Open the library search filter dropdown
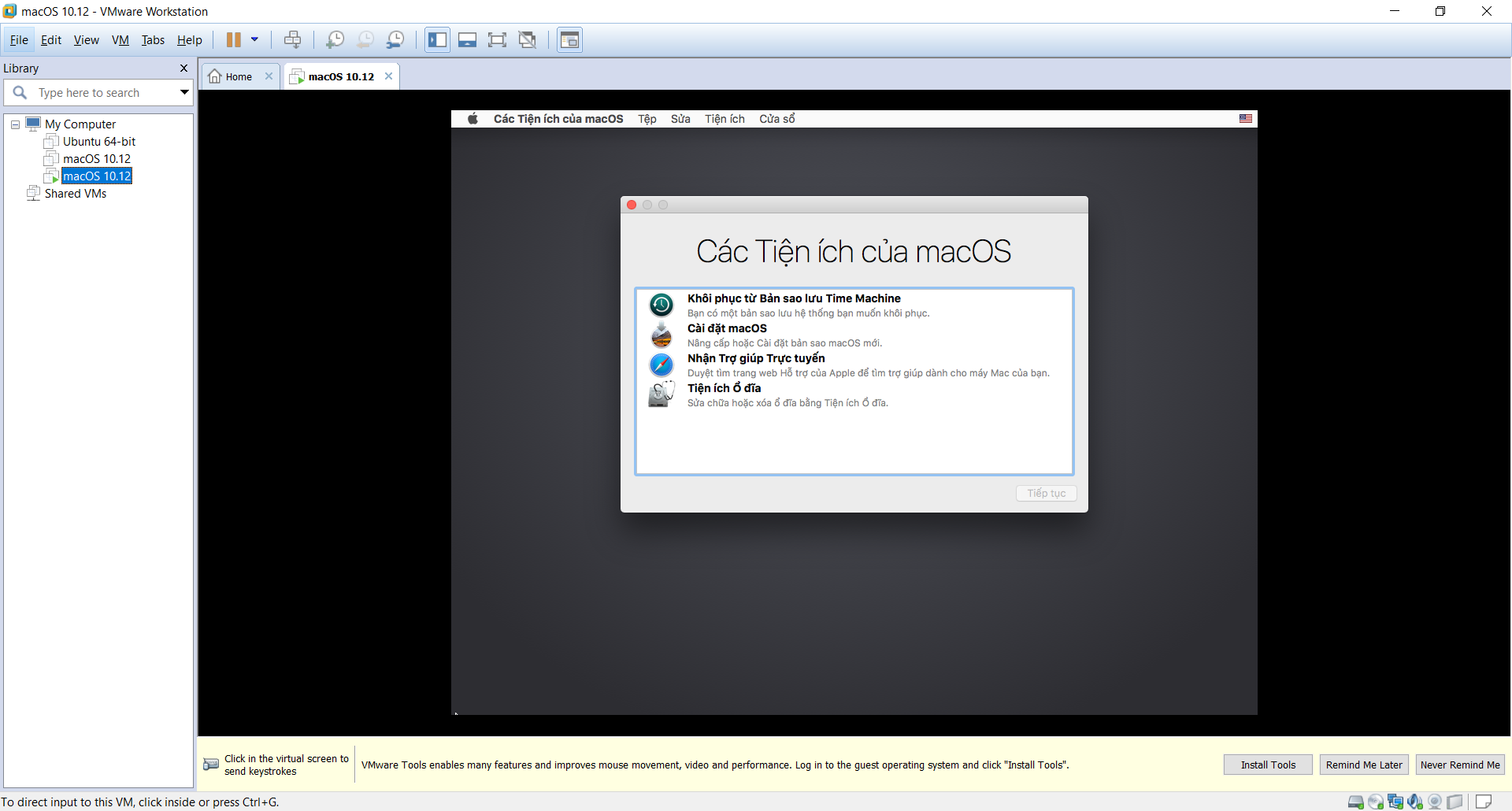This screenshot has height=811, width=1512. point(184,93)
